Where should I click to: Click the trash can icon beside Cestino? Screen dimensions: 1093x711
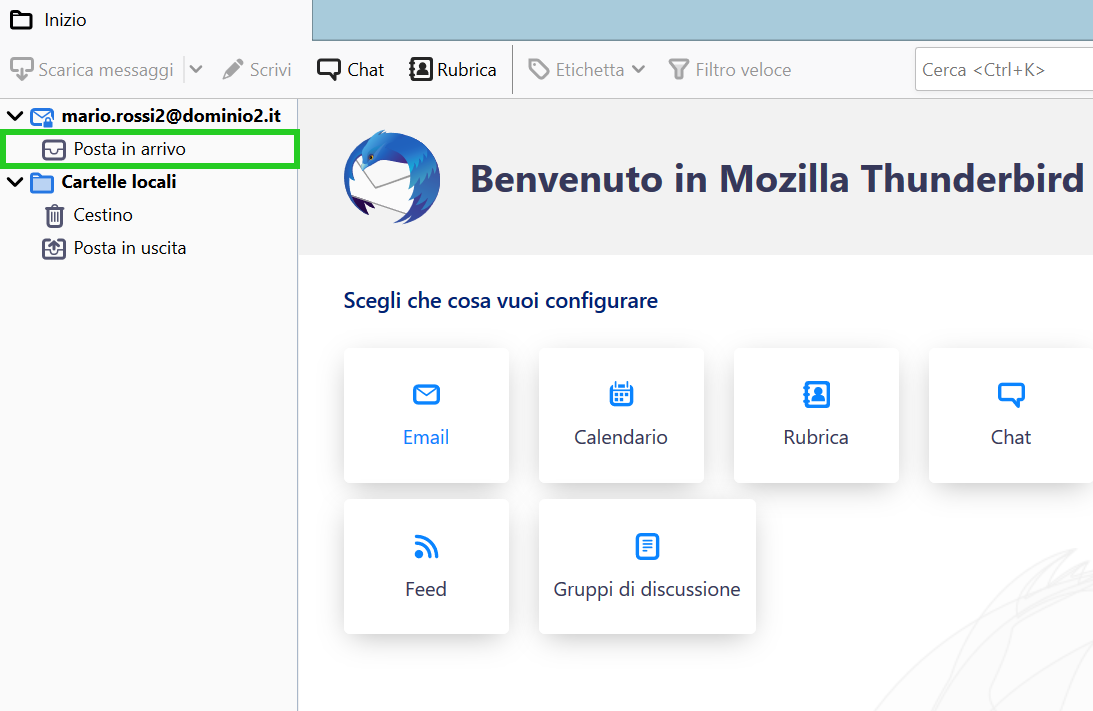[54, 216]
